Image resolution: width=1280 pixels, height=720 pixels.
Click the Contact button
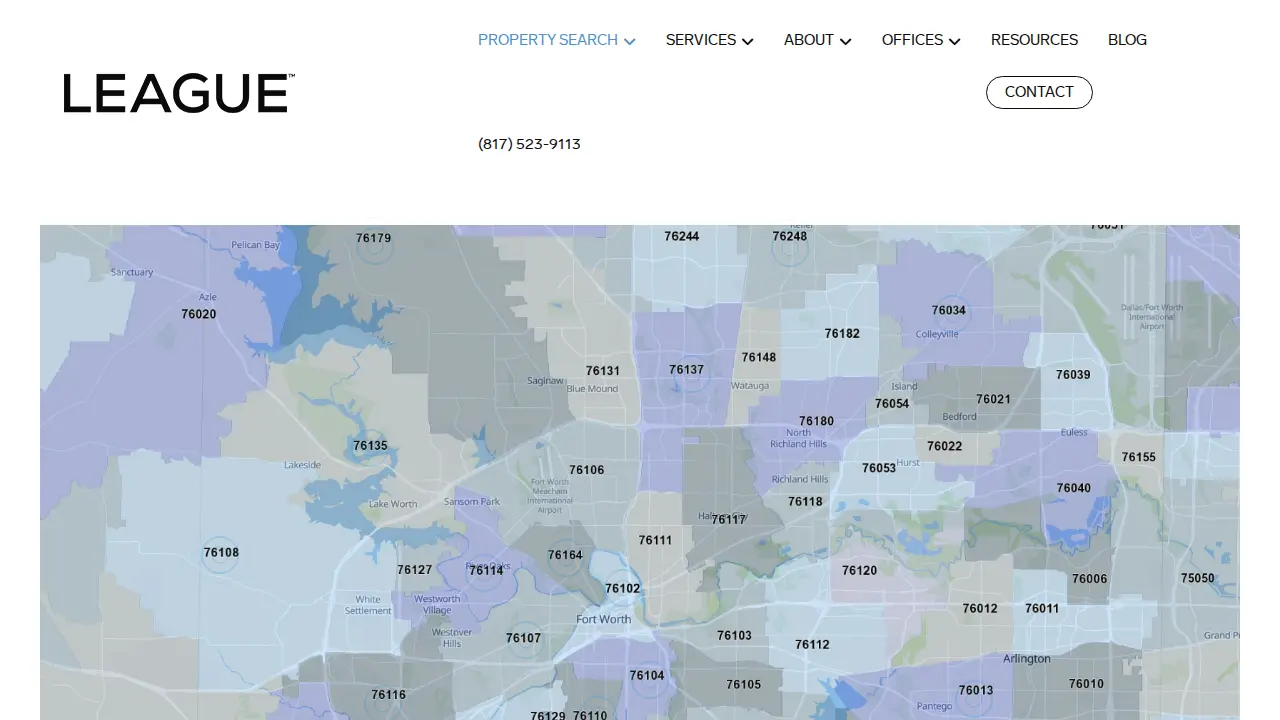(1039, 92)
